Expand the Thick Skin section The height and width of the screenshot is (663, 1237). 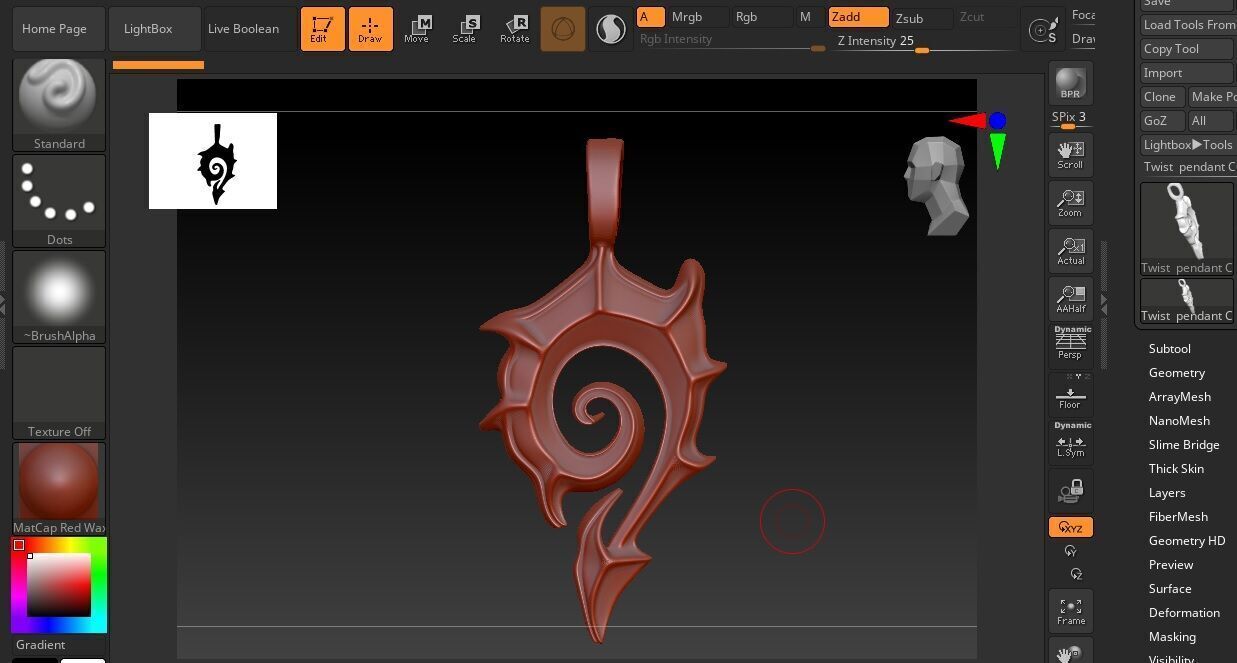point(1176,469)
